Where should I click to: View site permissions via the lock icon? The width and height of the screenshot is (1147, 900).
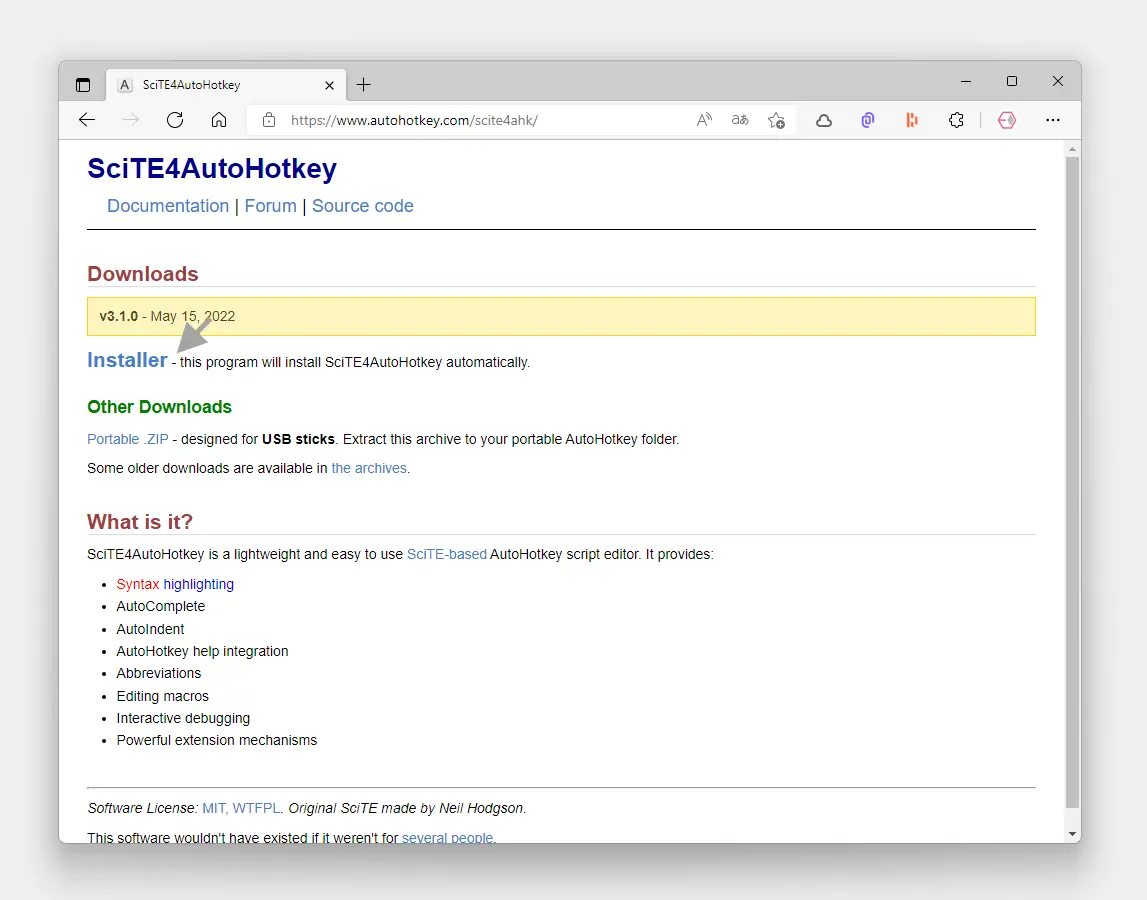click(x=268, y=120)
